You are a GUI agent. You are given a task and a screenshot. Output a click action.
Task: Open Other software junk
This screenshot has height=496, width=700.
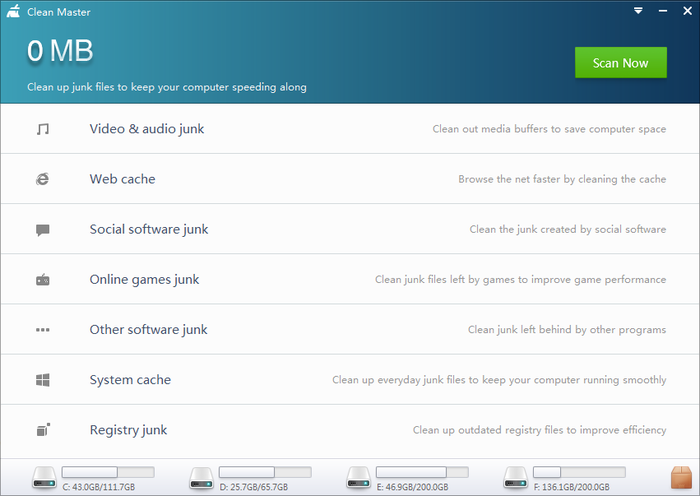point(350,329)
